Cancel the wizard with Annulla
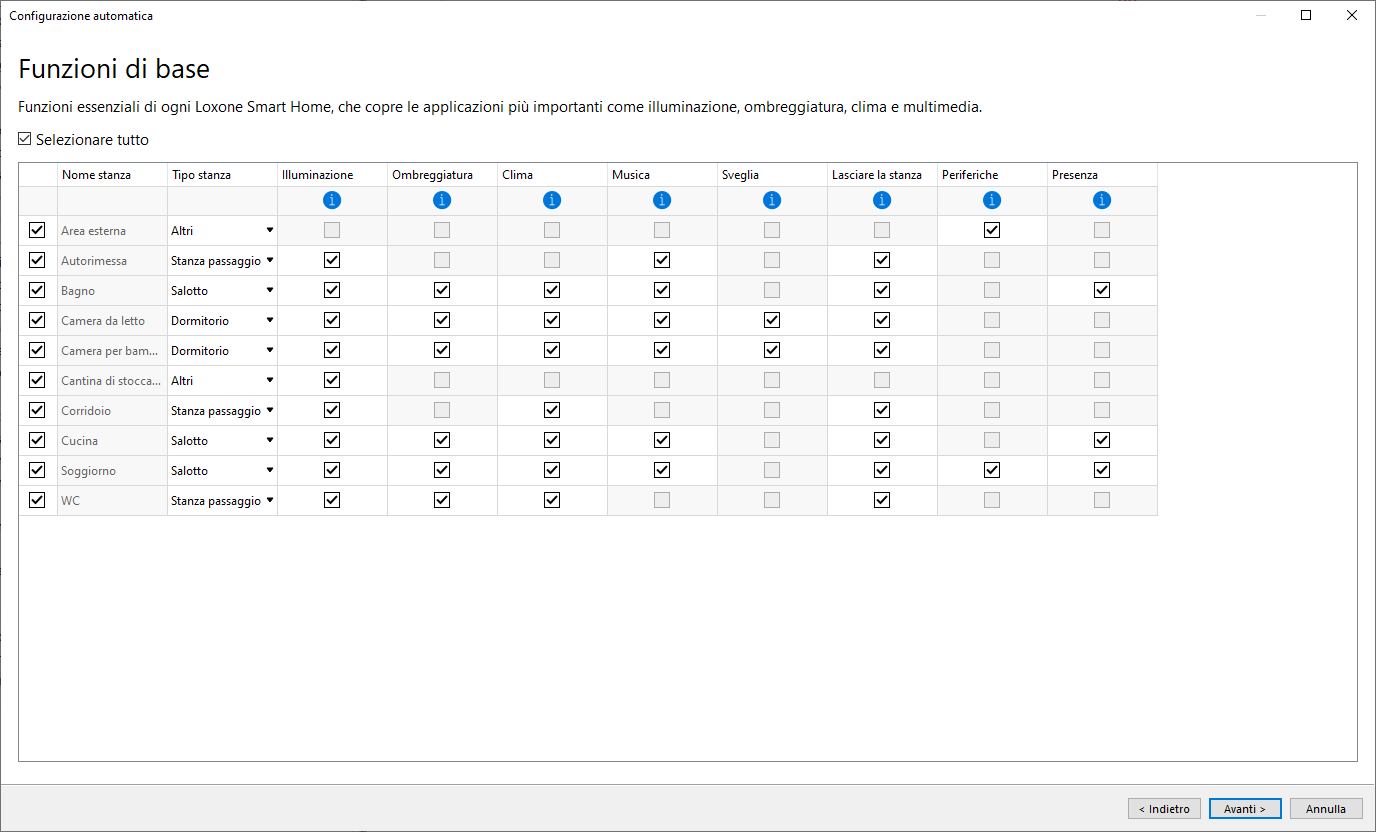This screenshot has width=1376, height=832. point(1326,809)
